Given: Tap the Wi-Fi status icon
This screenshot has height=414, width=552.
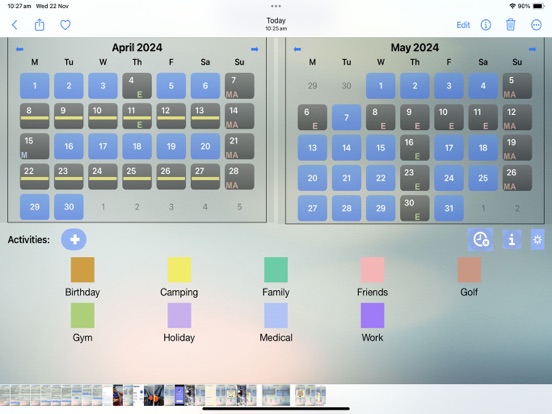Looking at the screenshot, I should tap(512, 6).
